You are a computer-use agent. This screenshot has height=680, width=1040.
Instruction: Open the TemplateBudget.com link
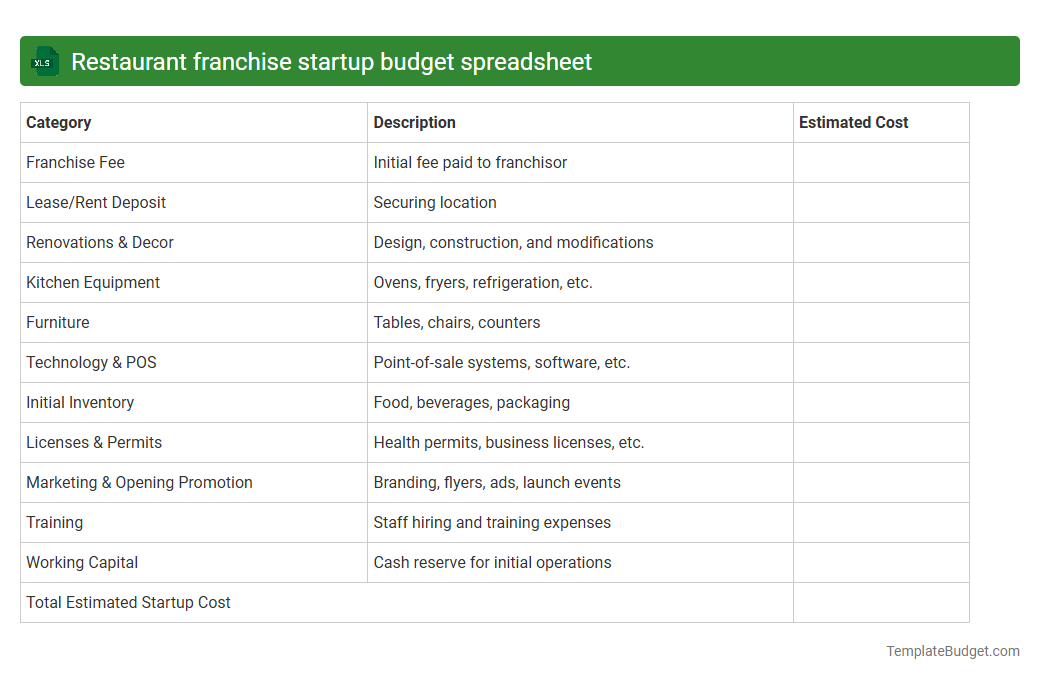(952, 650)
